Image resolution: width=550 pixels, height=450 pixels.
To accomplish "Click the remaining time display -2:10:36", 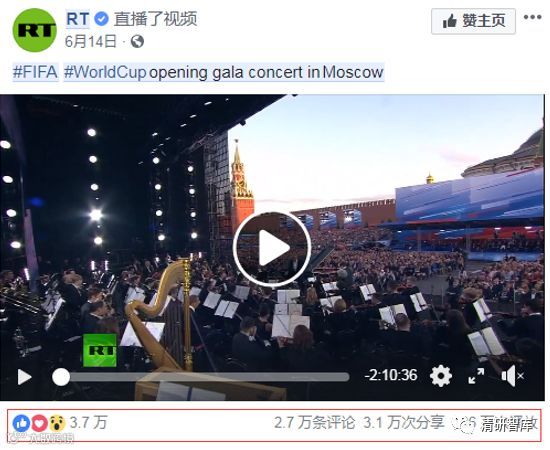I will tap(391, 375).
